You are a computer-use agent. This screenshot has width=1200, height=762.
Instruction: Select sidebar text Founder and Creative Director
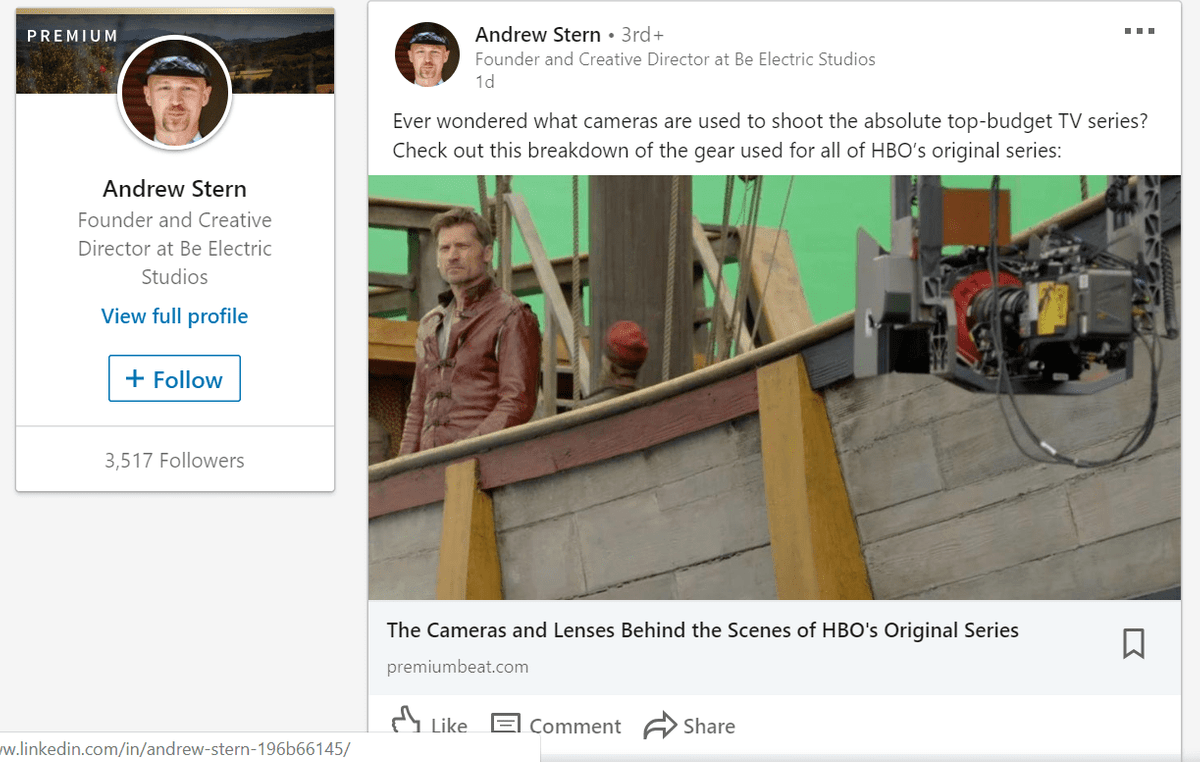pyautogui.click(x=175, y=248)
